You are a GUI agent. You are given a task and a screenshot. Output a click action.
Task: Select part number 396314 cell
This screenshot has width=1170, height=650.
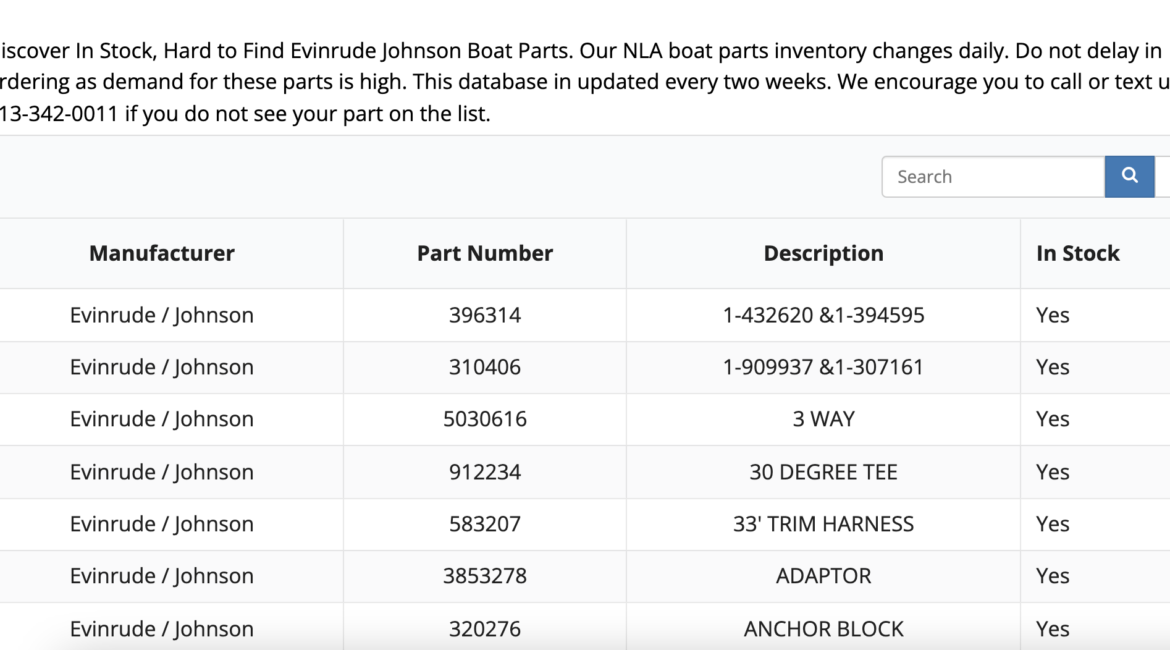[485, 315]
